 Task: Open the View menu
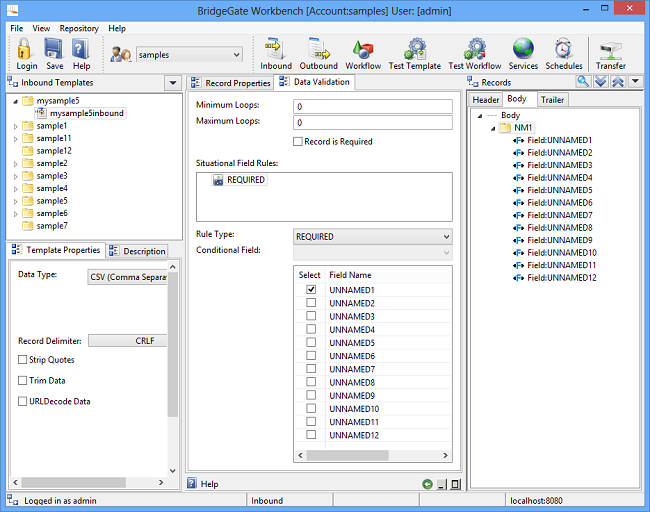click(41, 28)
